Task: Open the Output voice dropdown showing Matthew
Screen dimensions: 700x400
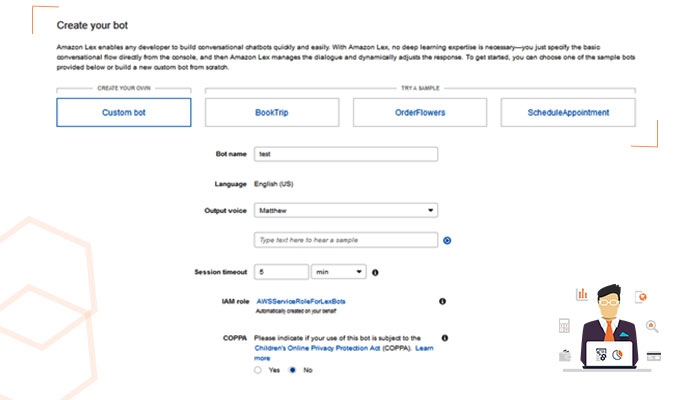Action: click(346, 211)
